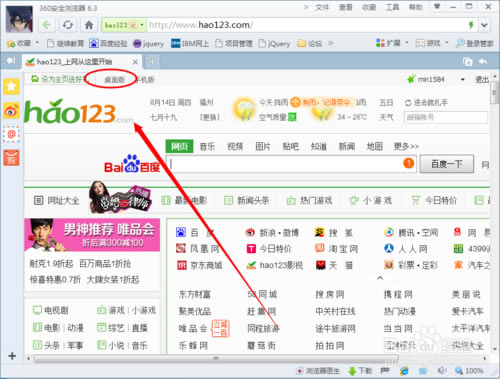Switch to the IE core icon in the status bar
Screen dimensions: 500x379
404,370
